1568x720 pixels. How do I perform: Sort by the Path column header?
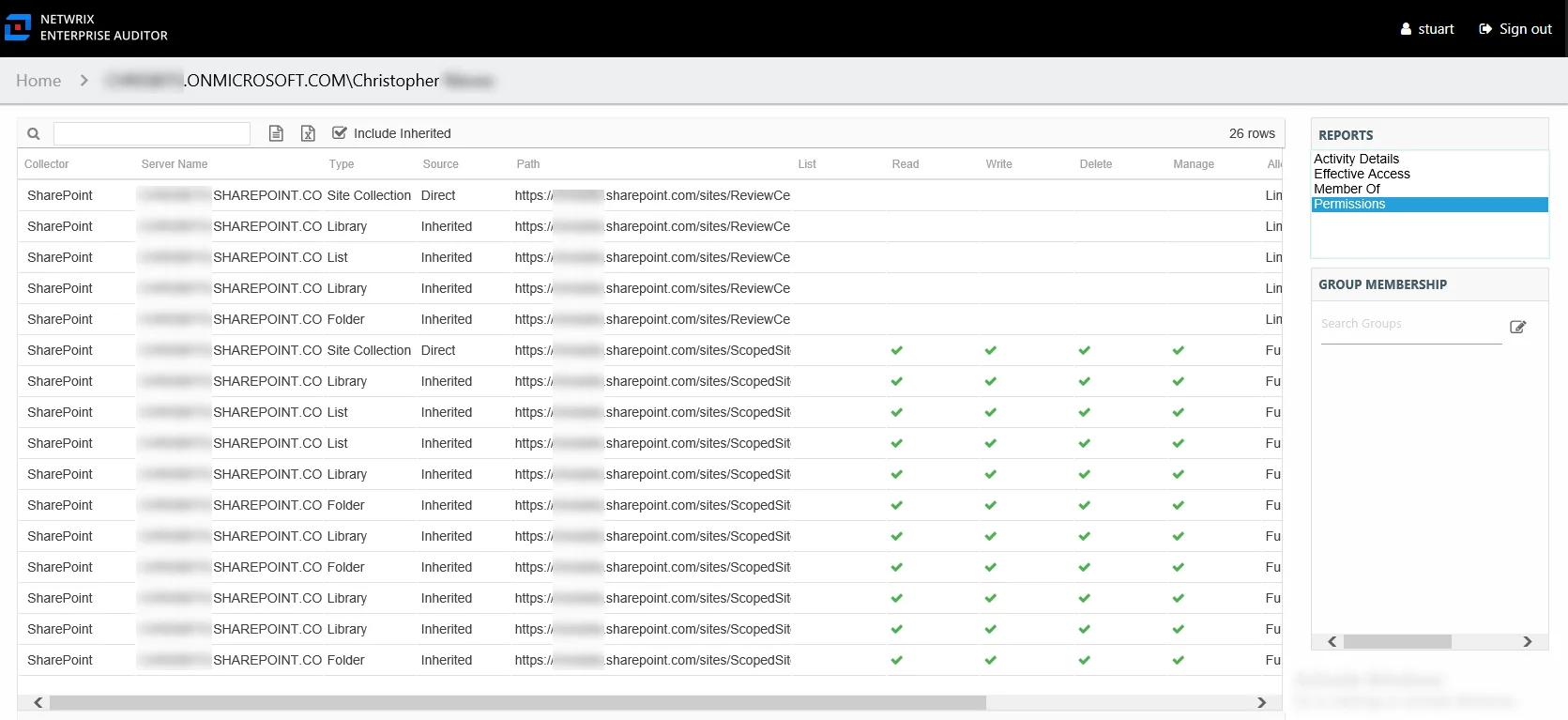[x=528, y=164]
